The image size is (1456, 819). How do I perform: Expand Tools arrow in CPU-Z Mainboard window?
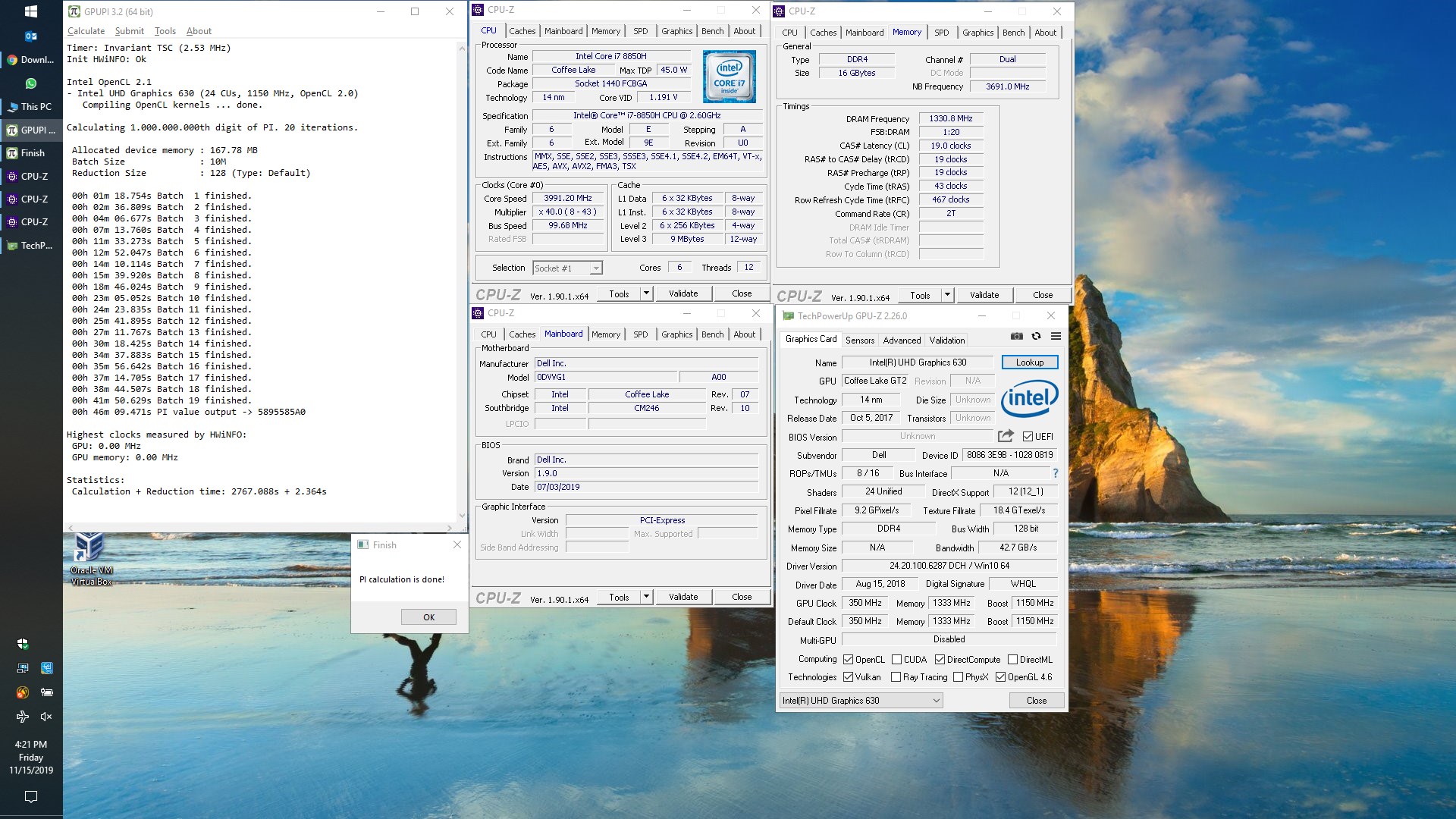pos(646,597)
